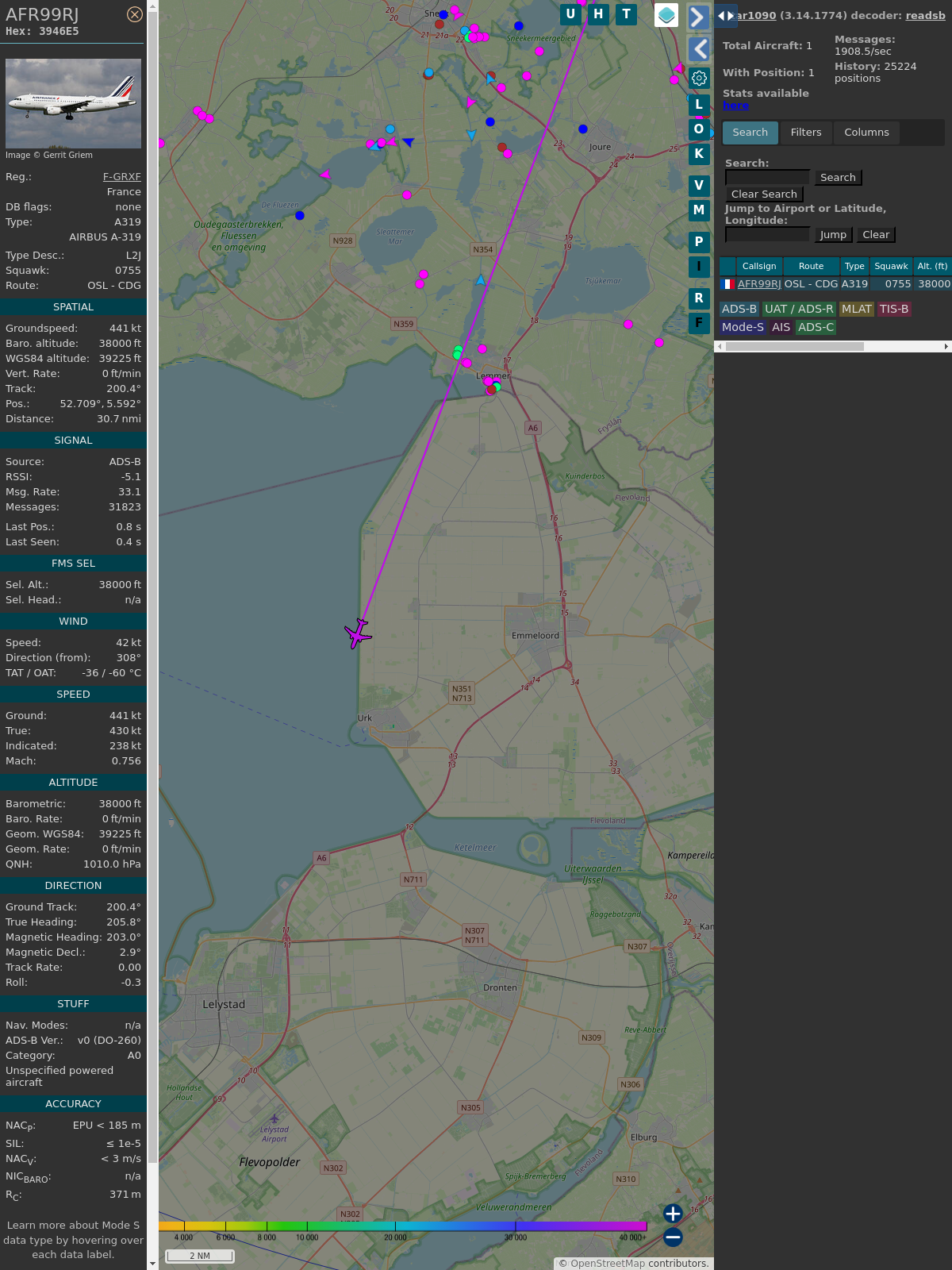Click the left chevron sidebar arrow
This screenshot has height=1270, width=952.
pos(699,49)
